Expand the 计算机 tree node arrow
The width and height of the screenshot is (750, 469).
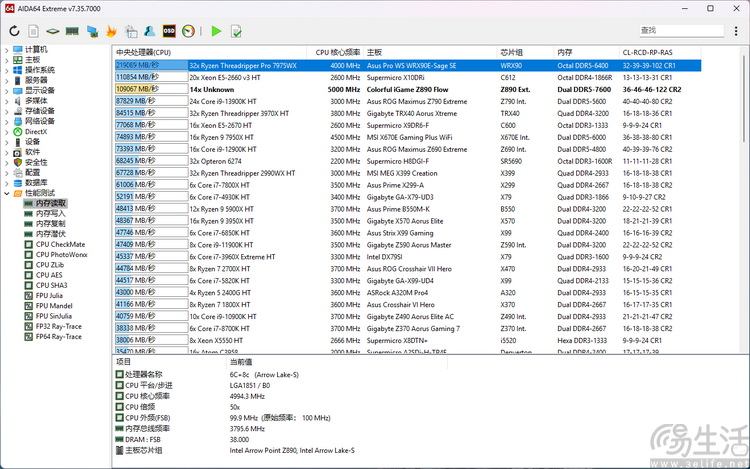pyautogui.click(x=7, y=49)
